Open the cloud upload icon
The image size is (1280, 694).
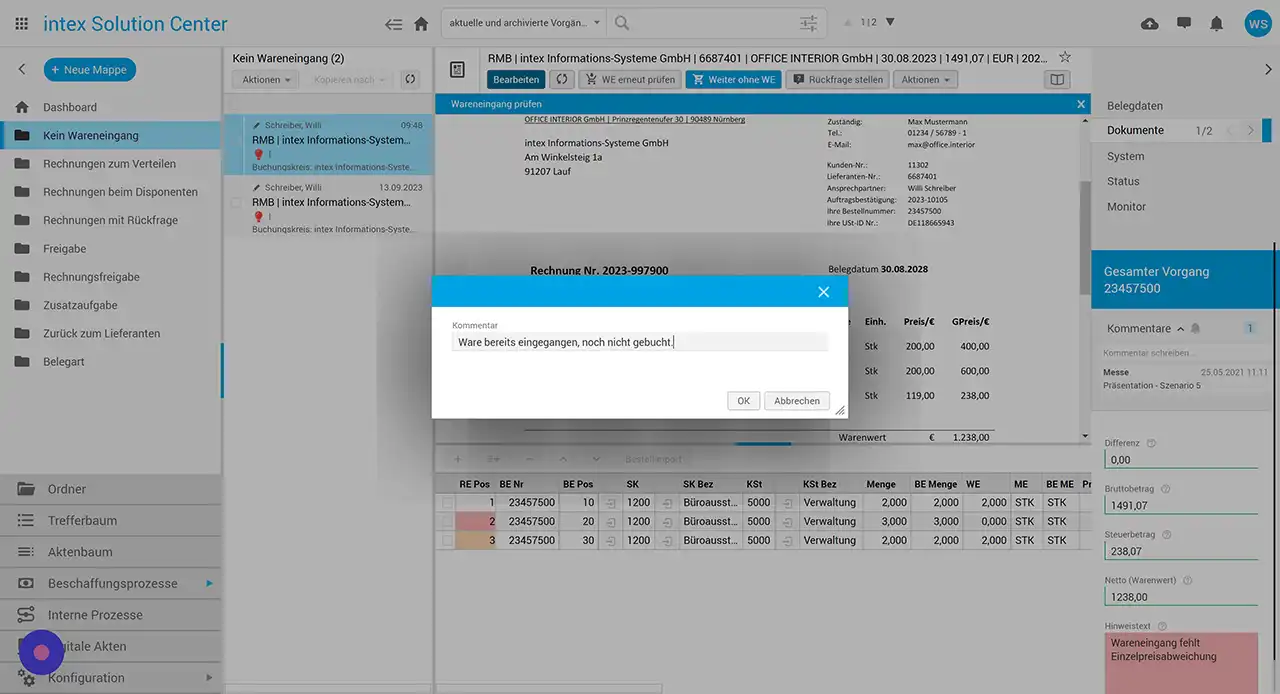click(x=1150, y=24)
